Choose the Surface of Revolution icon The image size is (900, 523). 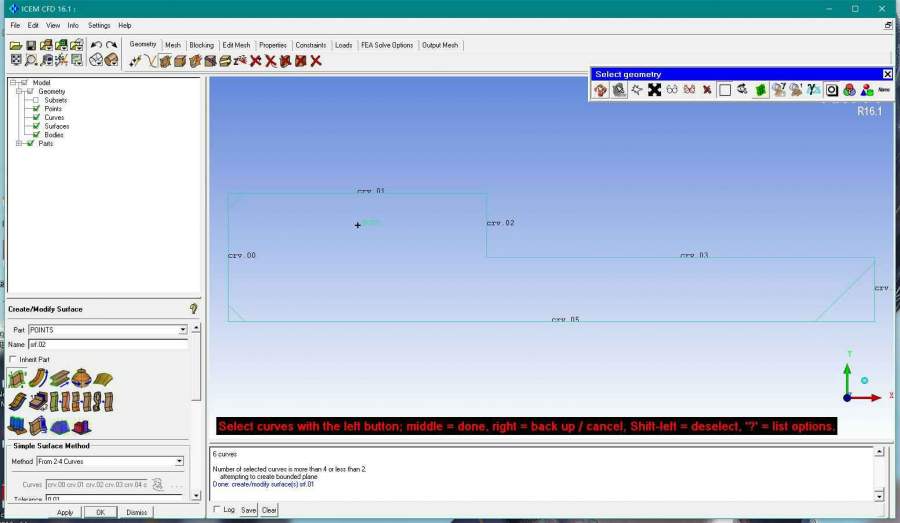tap(81, 378)
